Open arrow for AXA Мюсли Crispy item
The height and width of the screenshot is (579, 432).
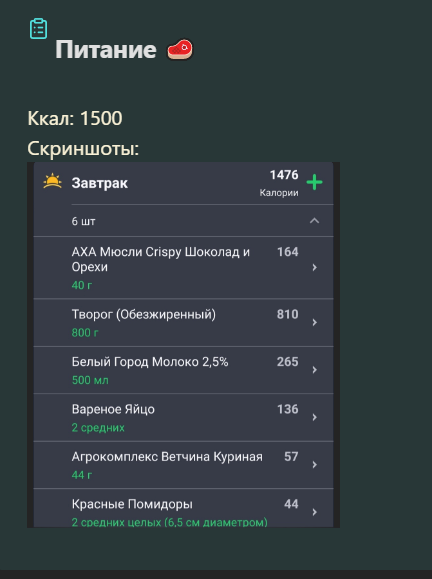[x=315, y=267]
